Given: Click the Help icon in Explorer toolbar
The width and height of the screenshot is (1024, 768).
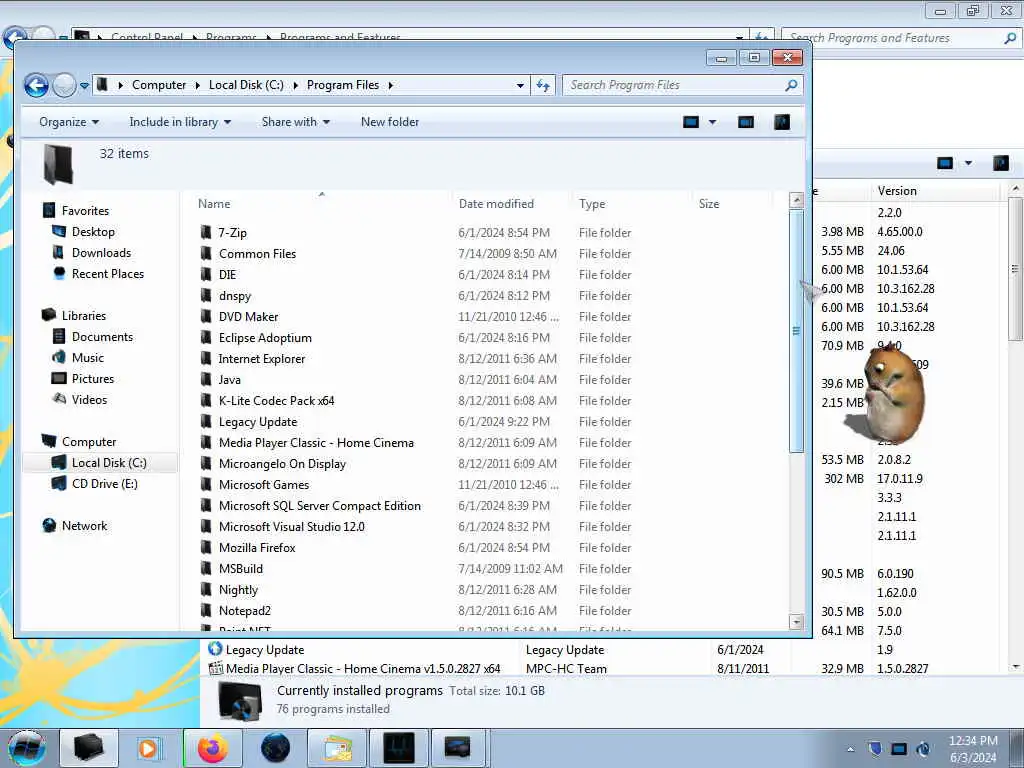Looking at the screenshot, I should [782, 122].
